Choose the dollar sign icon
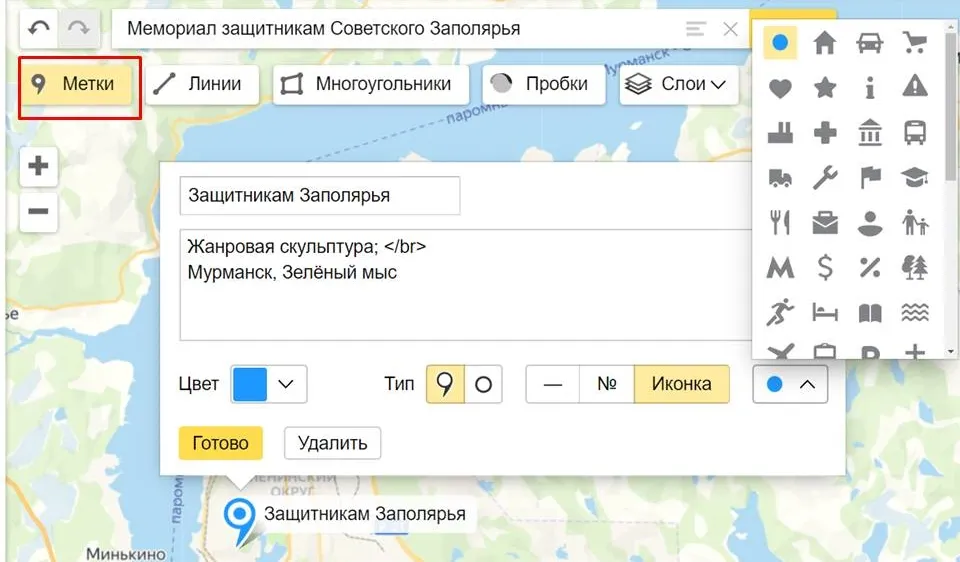960x562 pixels. pyautogui.click(x=825, y=268)
